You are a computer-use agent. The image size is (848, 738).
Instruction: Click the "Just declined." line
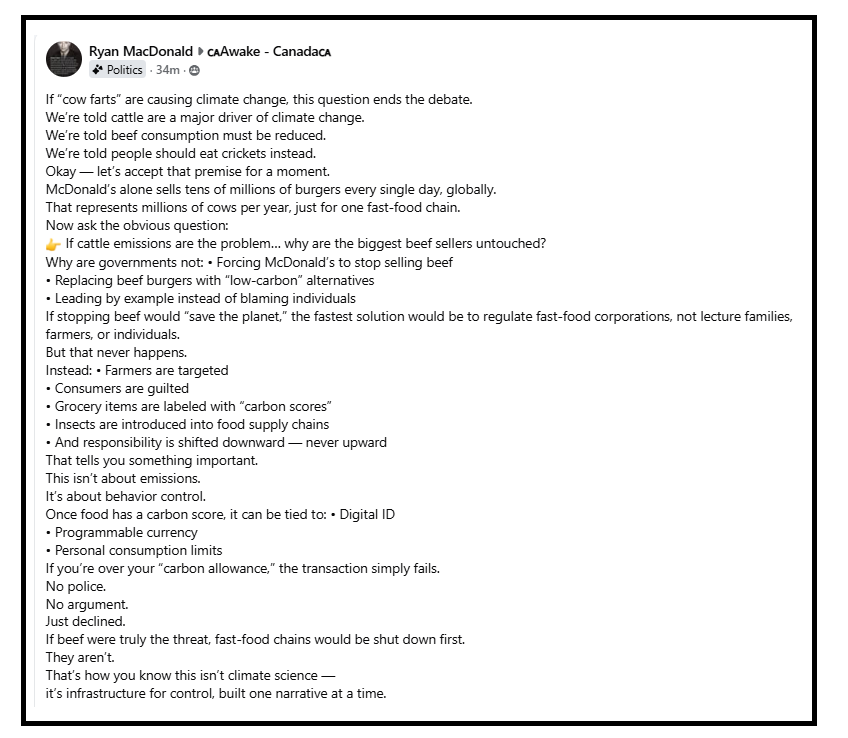[x=85, y=621]
